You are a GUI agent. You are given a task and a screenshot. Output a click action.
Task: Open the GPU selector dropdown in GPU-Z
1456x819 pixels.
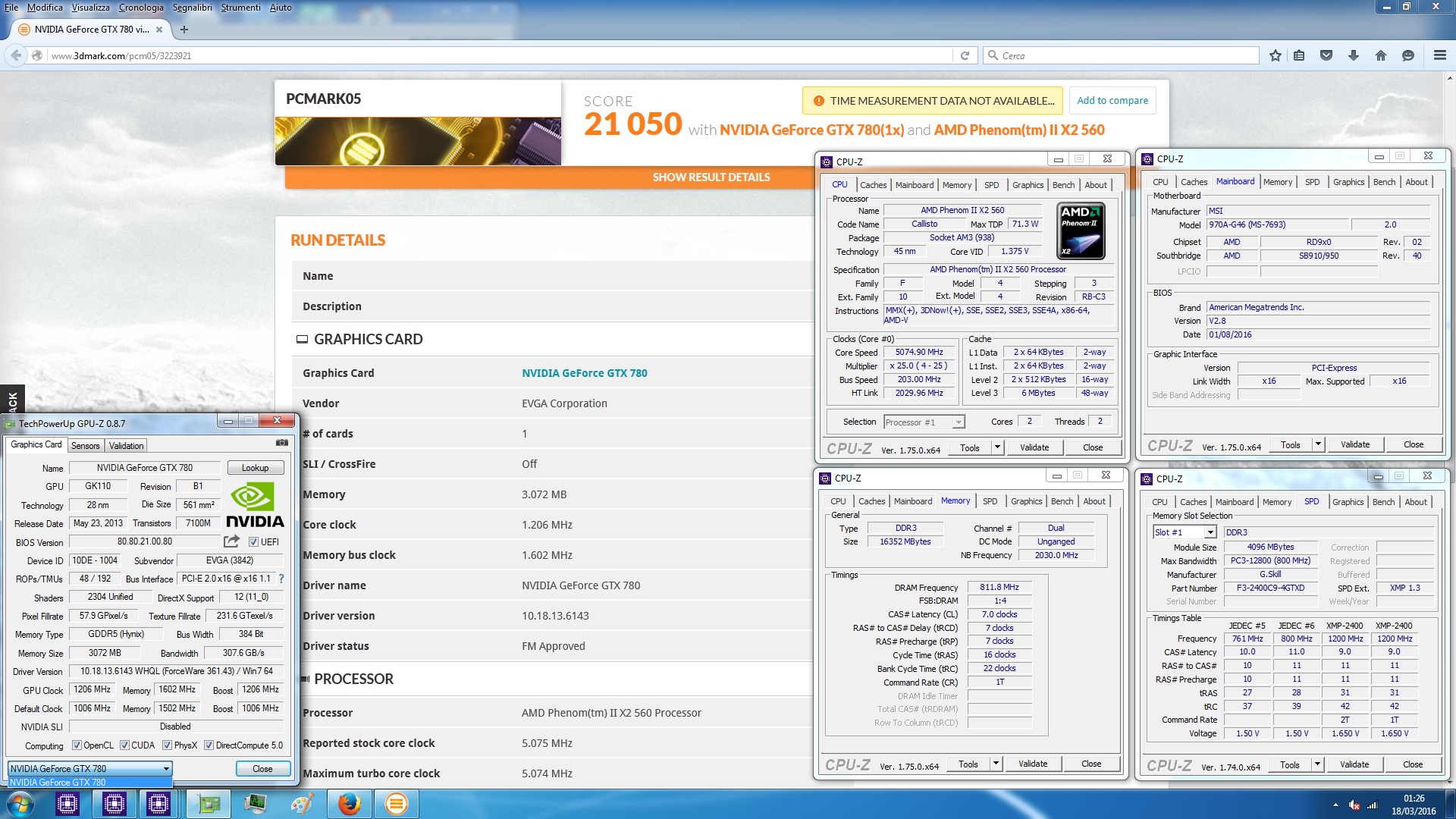click(x=89, y=769)
